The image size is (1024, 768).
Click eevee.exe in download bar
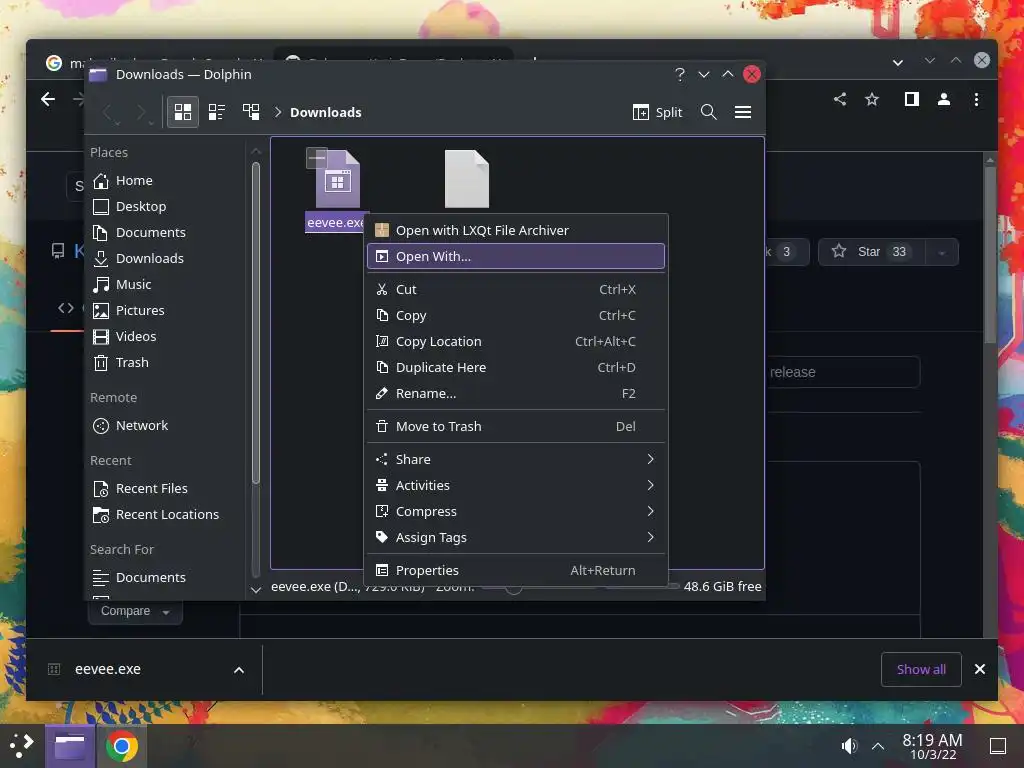[108, 669]
